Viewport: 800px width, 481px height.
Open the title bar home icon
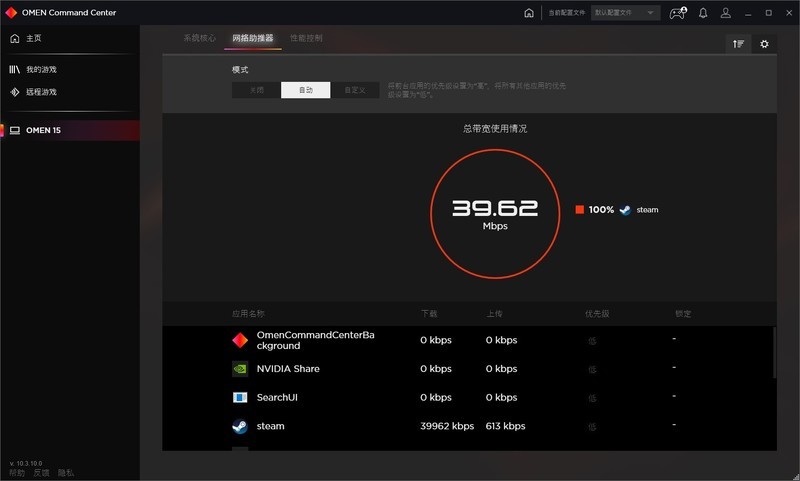tap(529, 13)
